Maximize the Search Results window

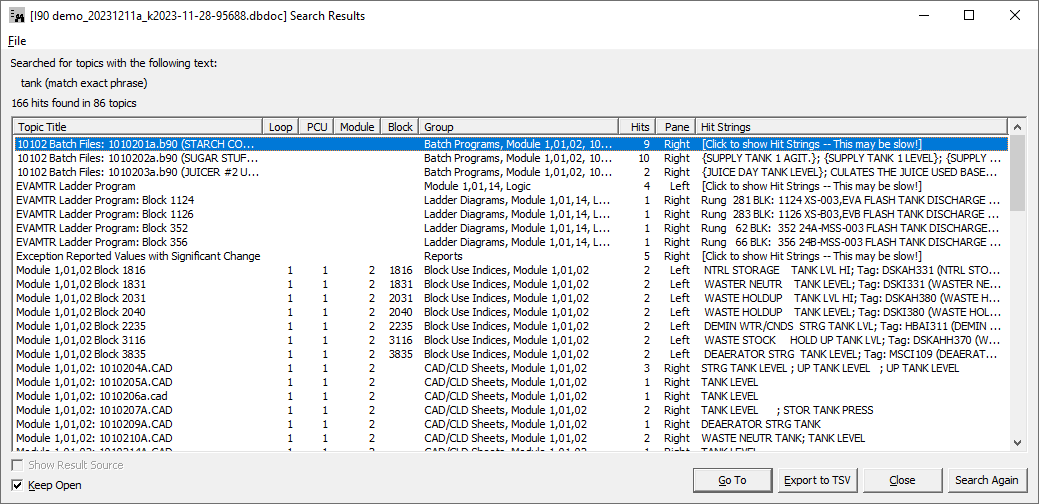(x=969, y=15)
